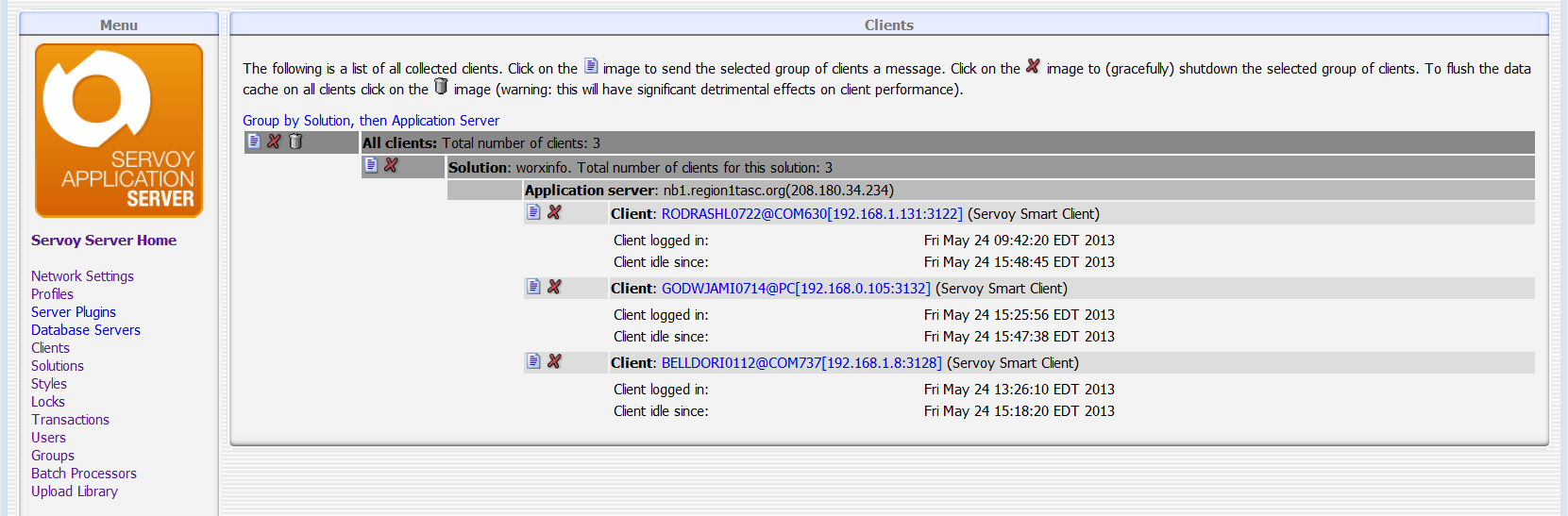Open Batch Processors page
Viewport: 1568px width, 516px height.
click(84, 474)
